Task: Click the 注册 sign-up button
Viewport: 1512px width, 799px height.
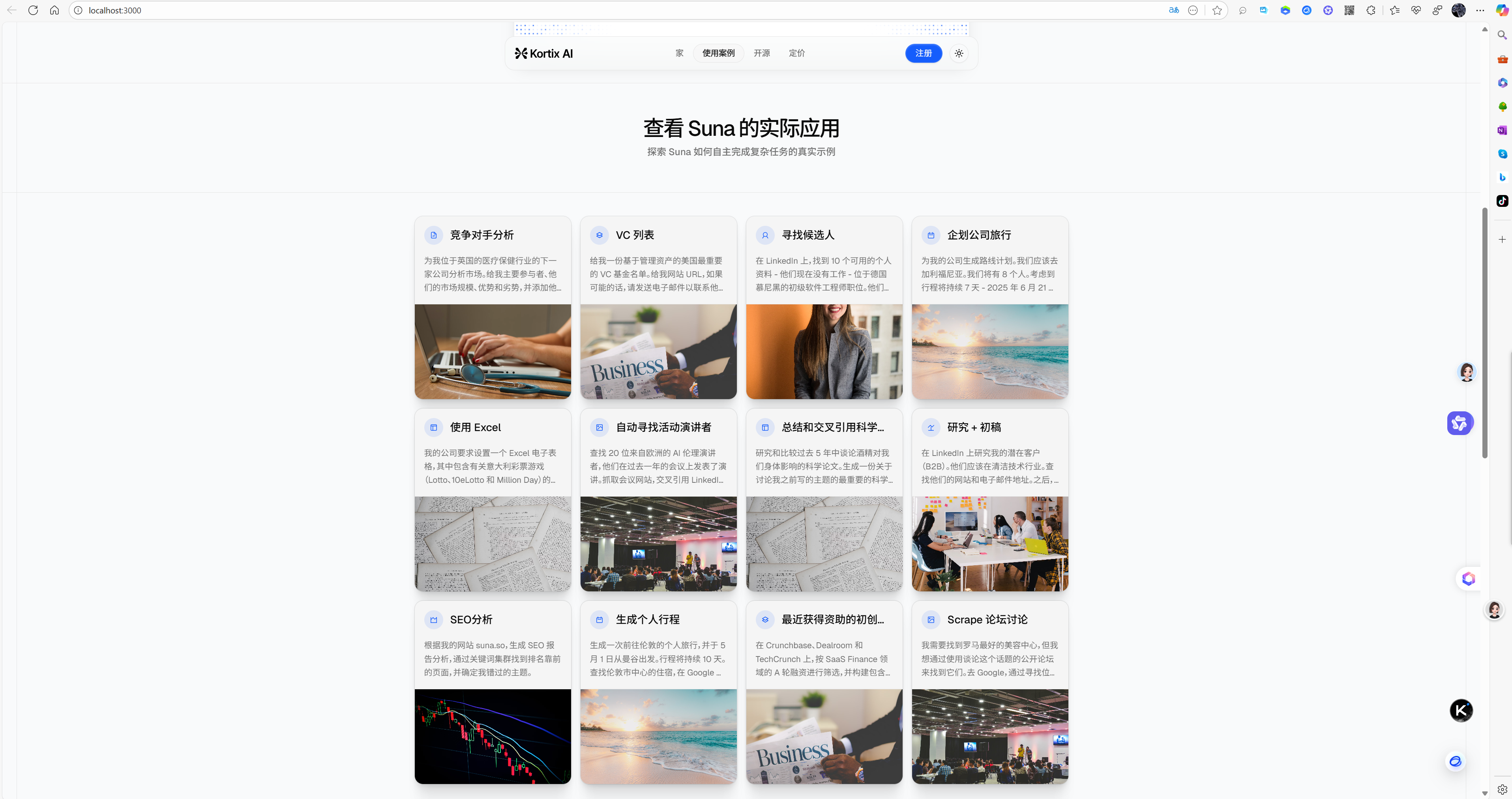Action: tap(923, 53)
